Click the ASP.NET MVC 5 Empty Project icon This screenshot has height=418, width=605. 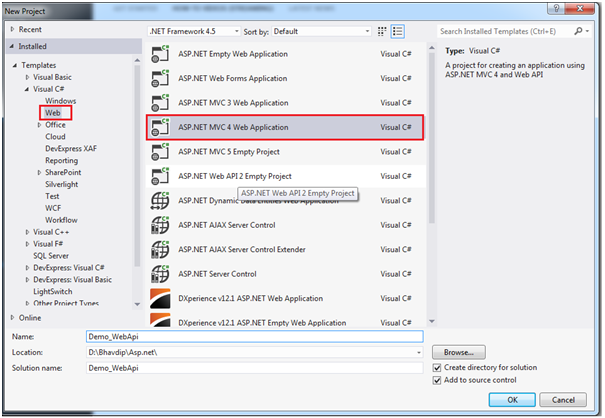pyautogui.click(x=160, y=152)
